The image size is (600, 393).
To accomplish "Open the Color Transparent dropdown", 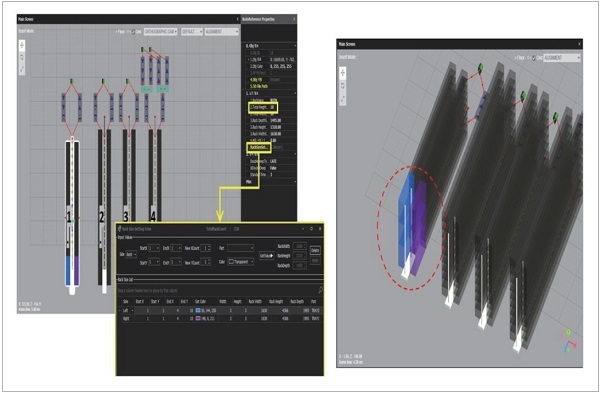I will pos(241,262).
